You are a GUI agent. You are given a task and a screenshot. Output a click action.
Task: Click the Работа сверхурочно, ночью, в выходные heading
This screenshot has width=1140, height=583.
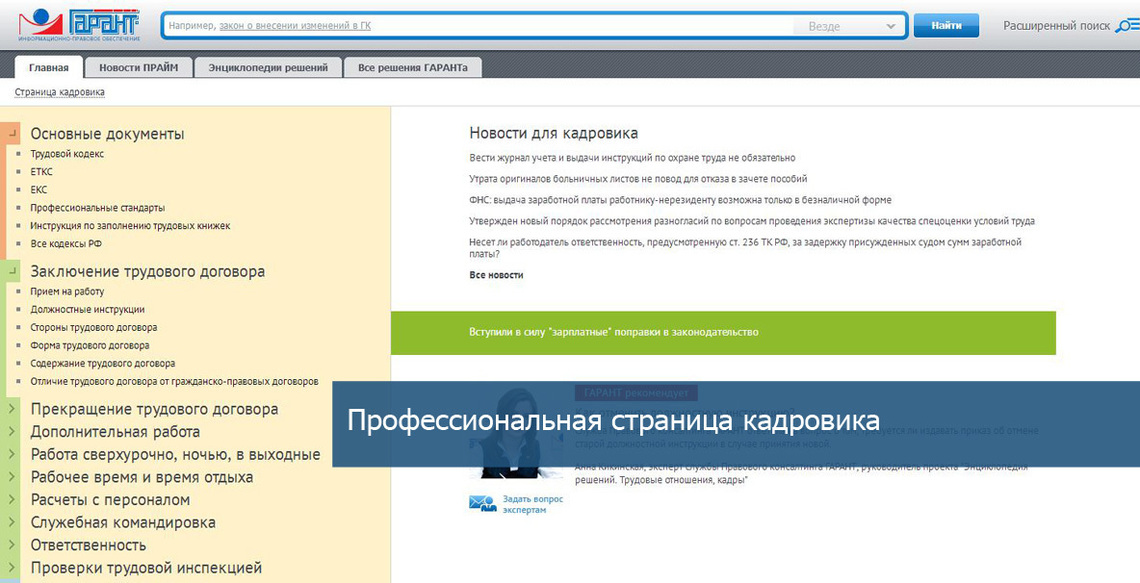pyautogui.click(x=175, y=455)
